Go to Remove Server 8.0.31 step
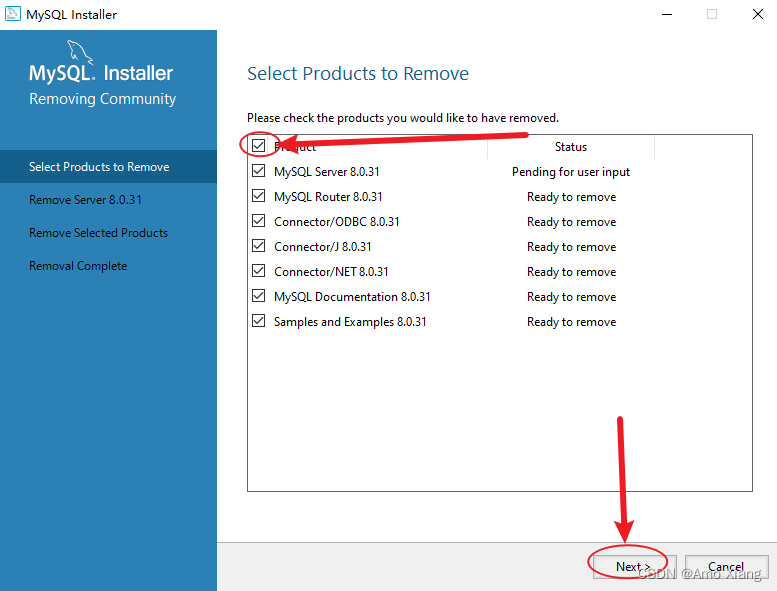The height and width of the screenshot is (591, 777). tap(85, 200)
